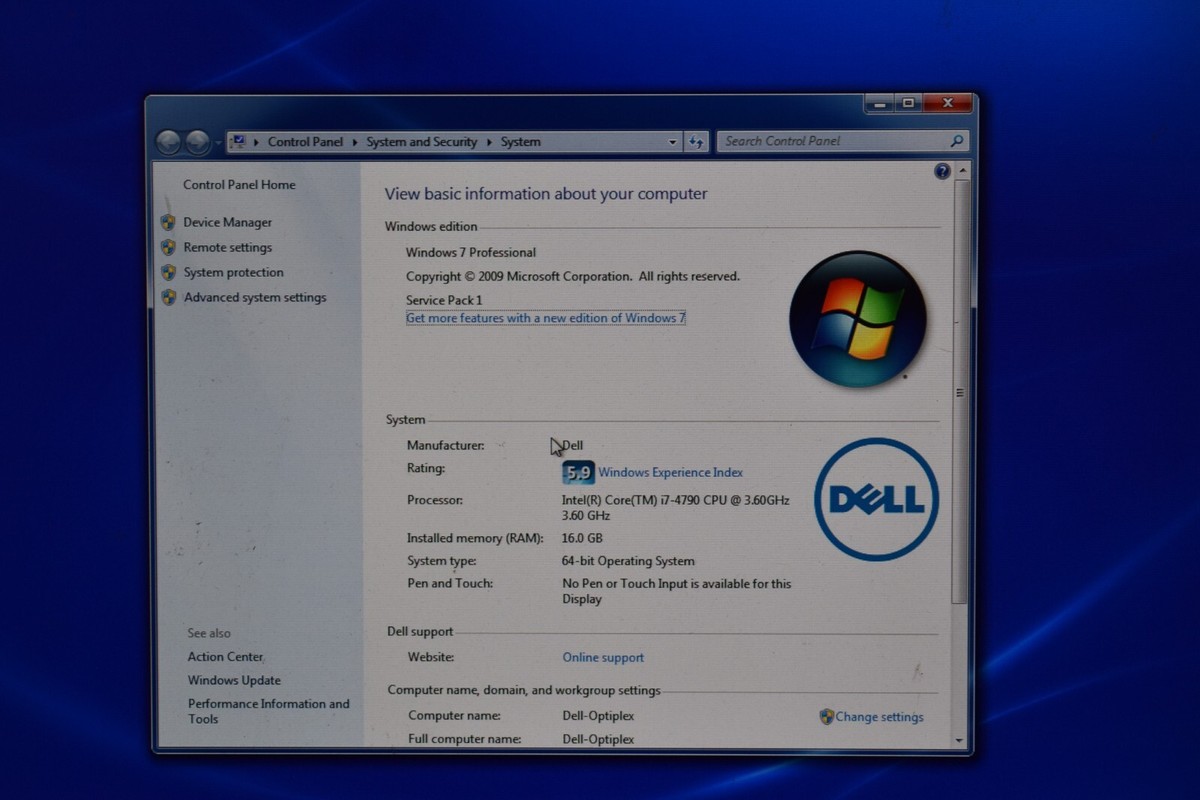1200x800 pixels.
Task: Select System in the breadcrumb path
Action: click(x=520, y=142)
